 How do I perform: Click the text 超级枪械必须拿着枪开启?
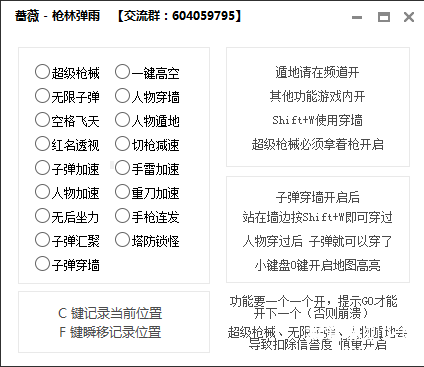pos(317,144)
